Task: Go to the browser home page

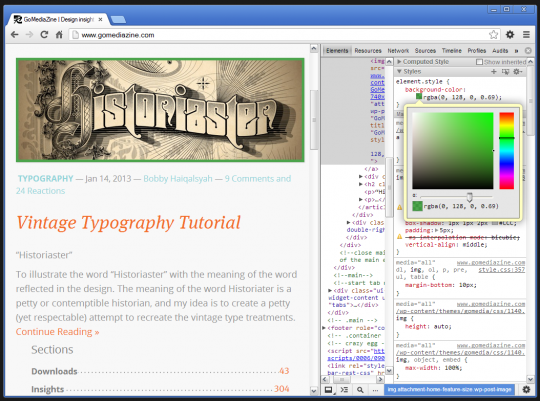Action: point(59,35)
